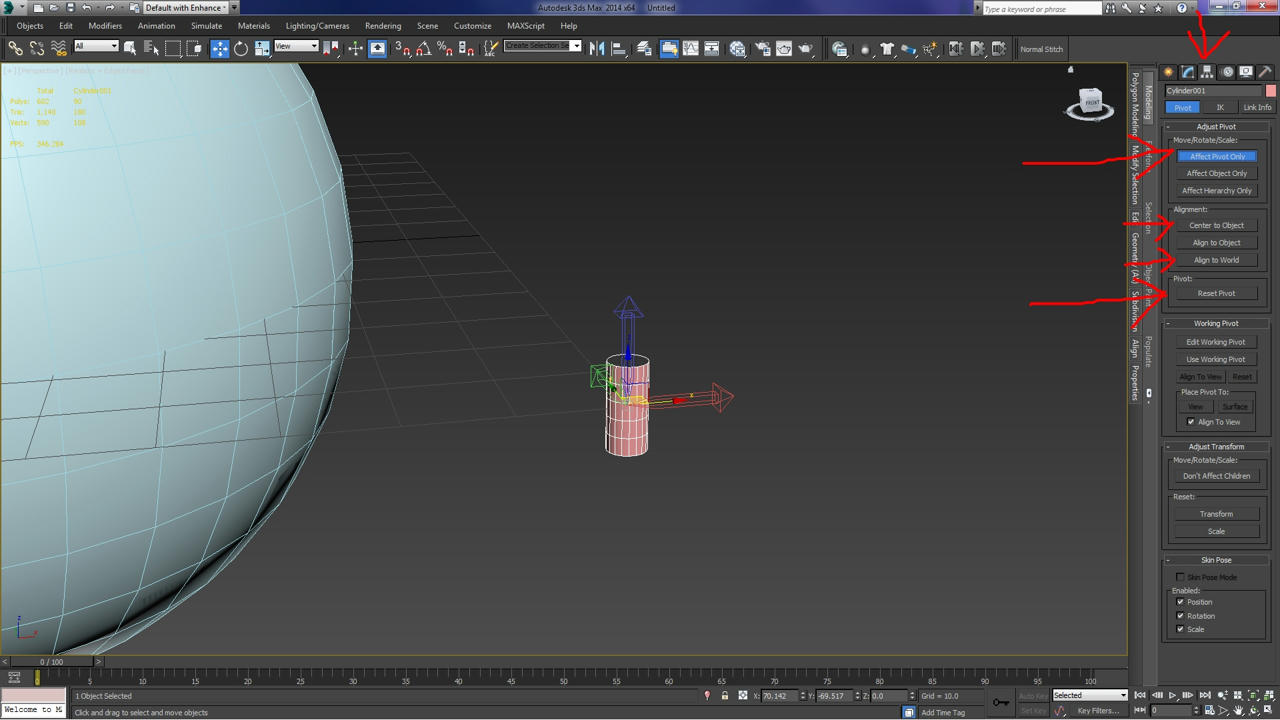Toggle the 3D Snaps tool
1280x720 pixels.
click(x=402, y=48)
